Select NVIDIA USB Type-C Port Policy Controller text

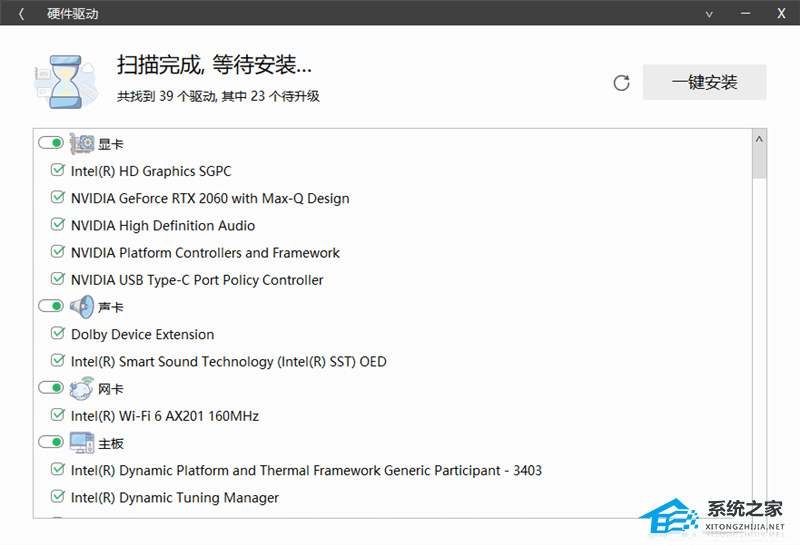pyautogui.click(x=197, y=280)
